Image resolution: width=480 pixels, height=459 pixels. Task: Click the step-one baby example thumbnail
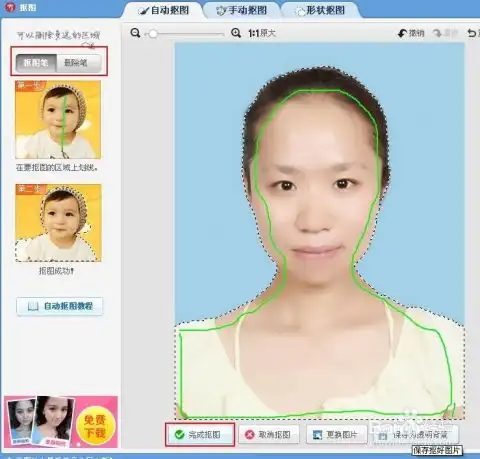tap(58, 120)
